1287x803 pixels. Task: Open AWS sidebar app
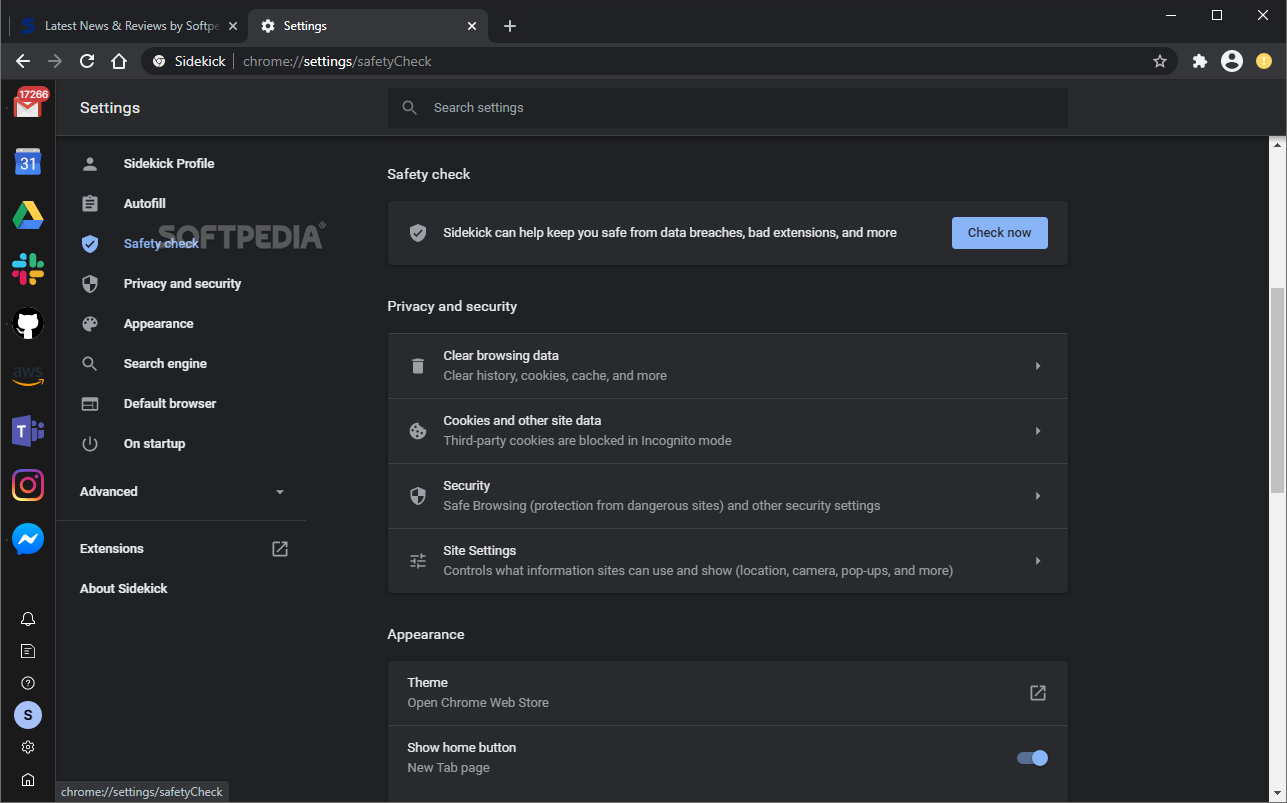(28, 377)
